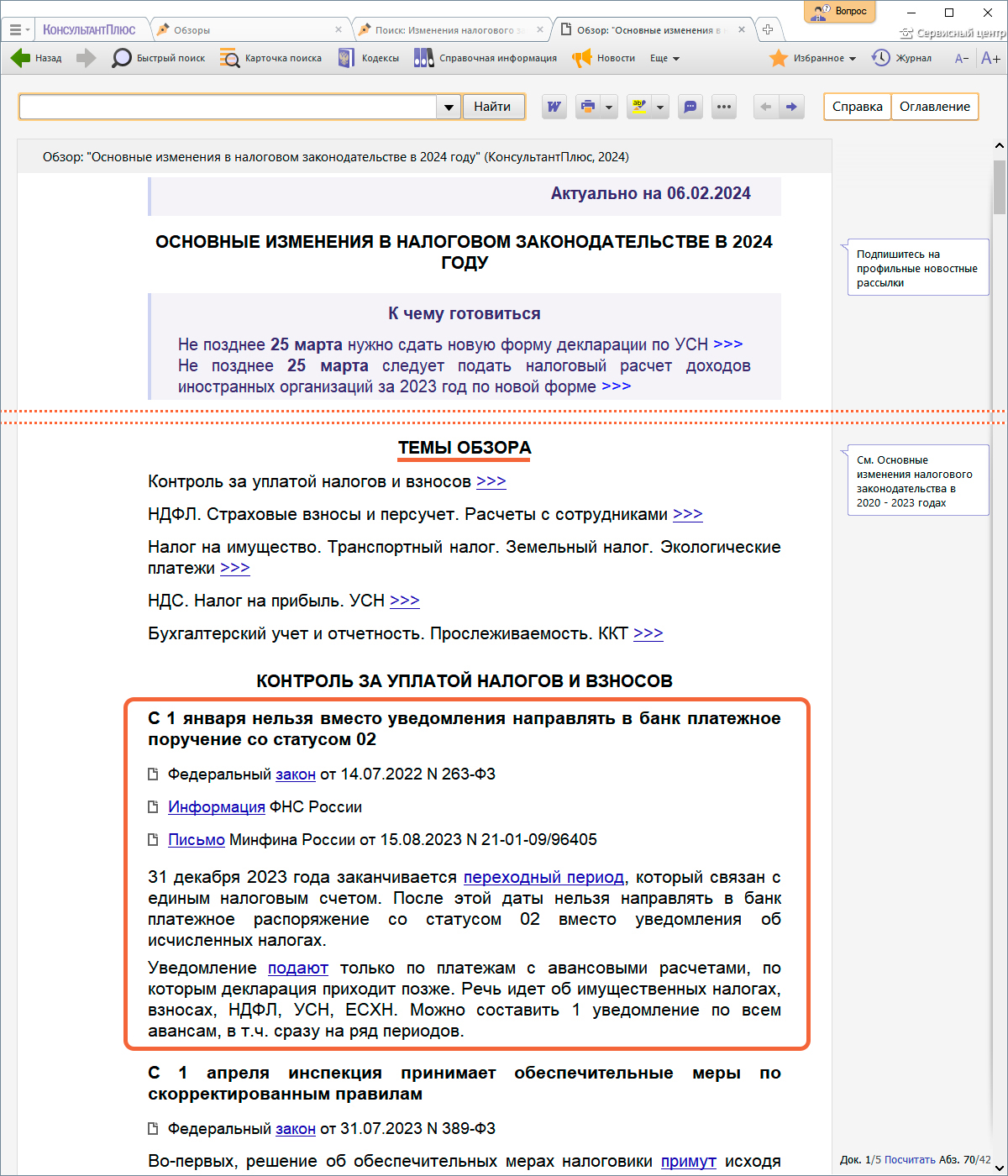
Task: Open Избранное star menu
Action: pos(813,58)
